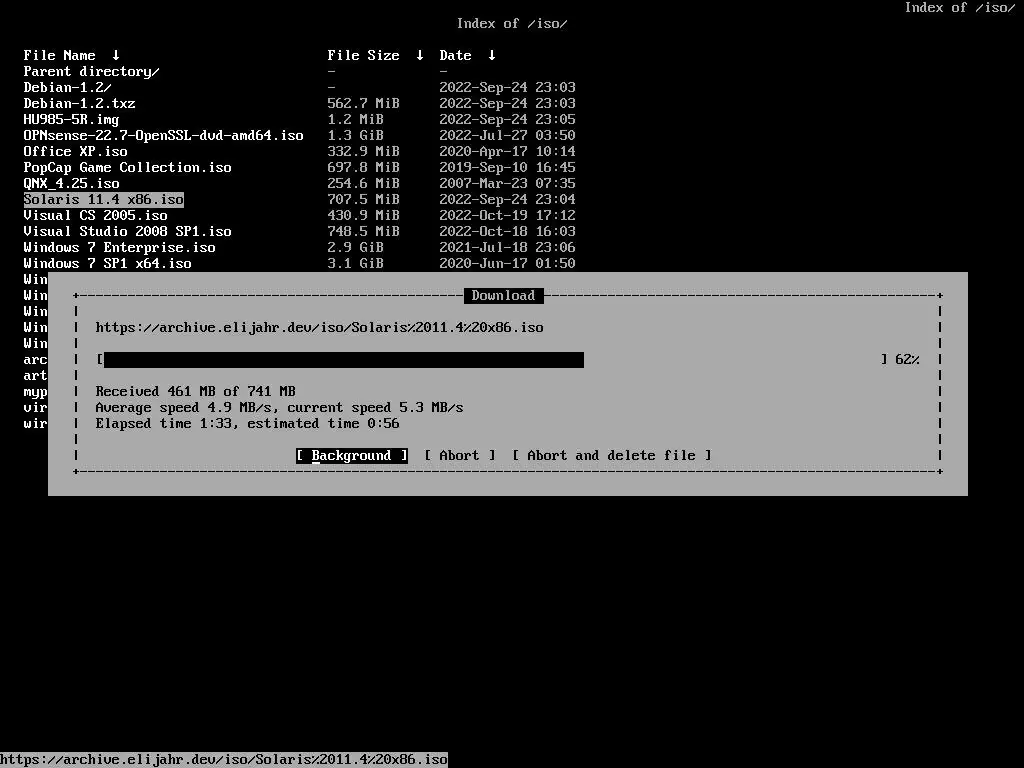
Task: Click 2022-Oct-19 17:12 date of Visual CS 2005
Action: point(507,216)
